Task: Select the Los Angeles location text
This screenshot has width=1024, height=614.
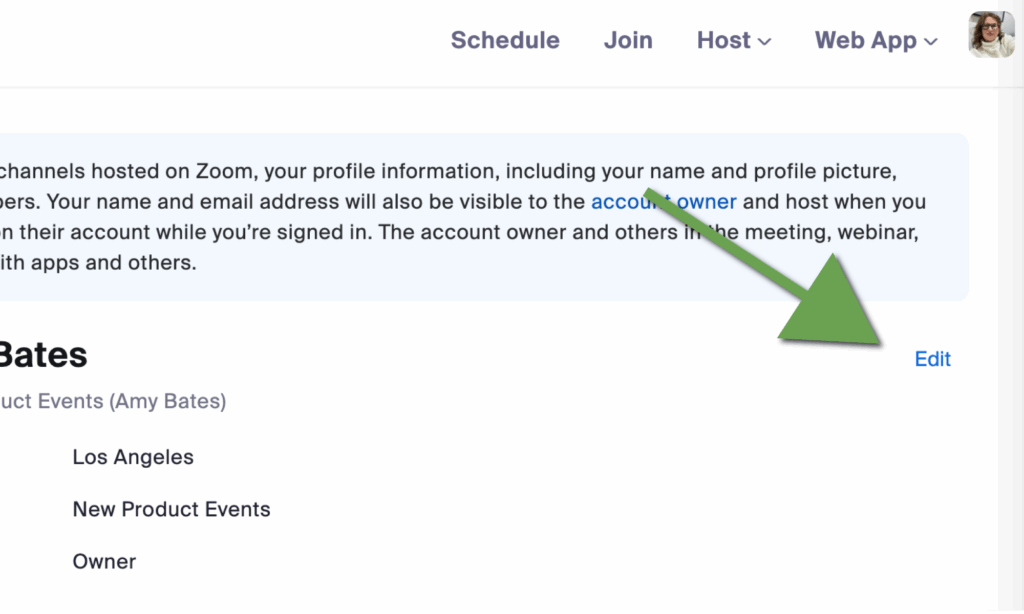Action: click(133, 457)
